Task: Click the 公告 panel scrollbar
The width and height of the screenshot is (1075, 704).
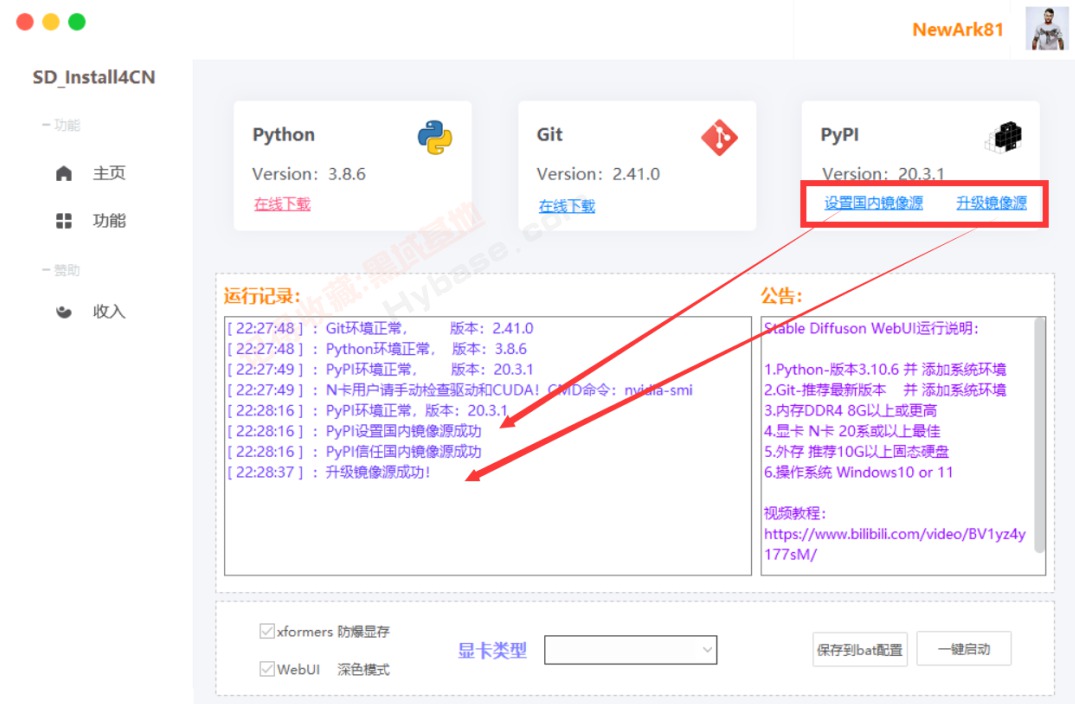Action: (1039, 435)
